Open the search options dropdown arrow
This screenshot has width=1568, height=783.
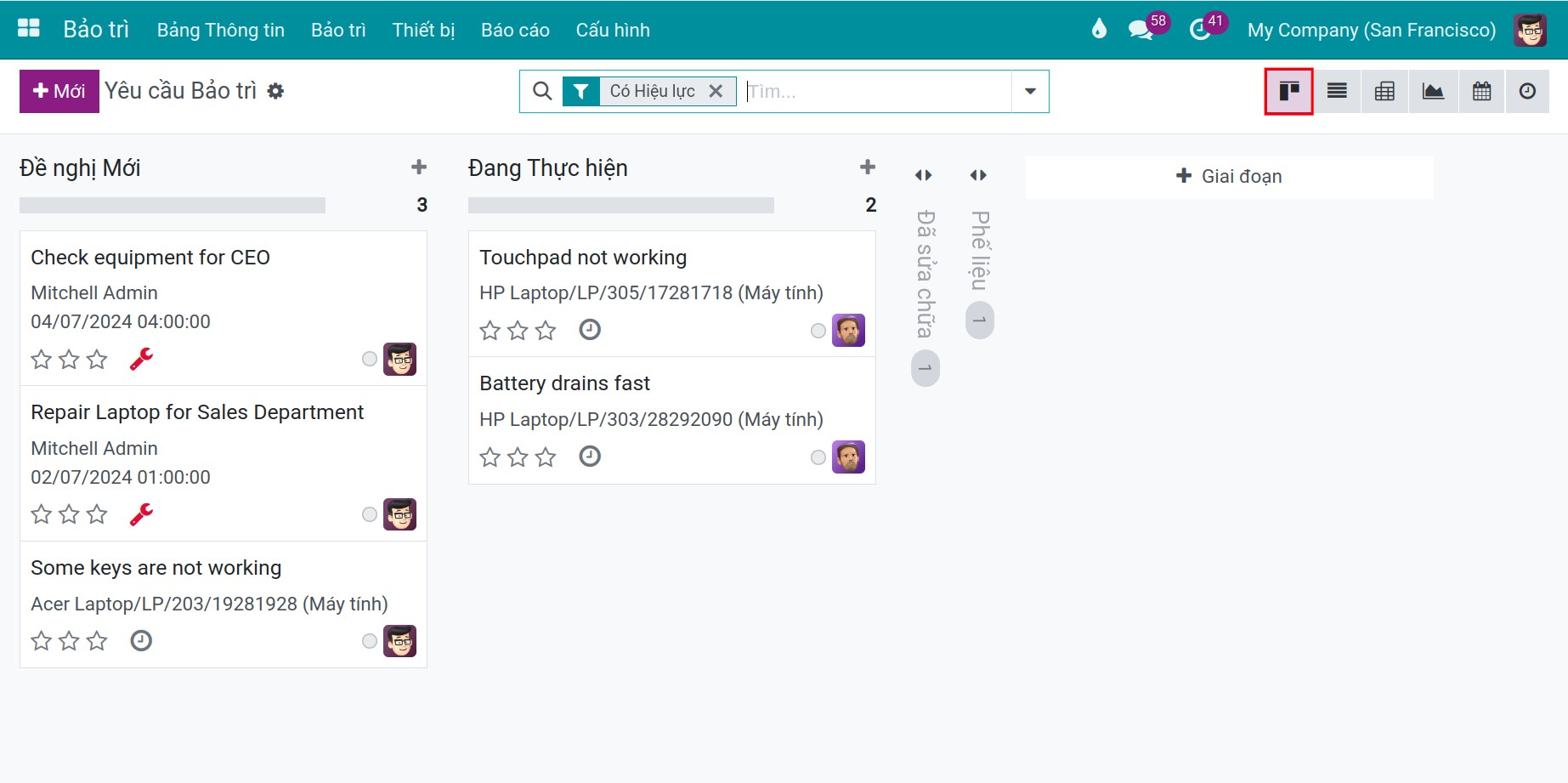point(1030,91)
